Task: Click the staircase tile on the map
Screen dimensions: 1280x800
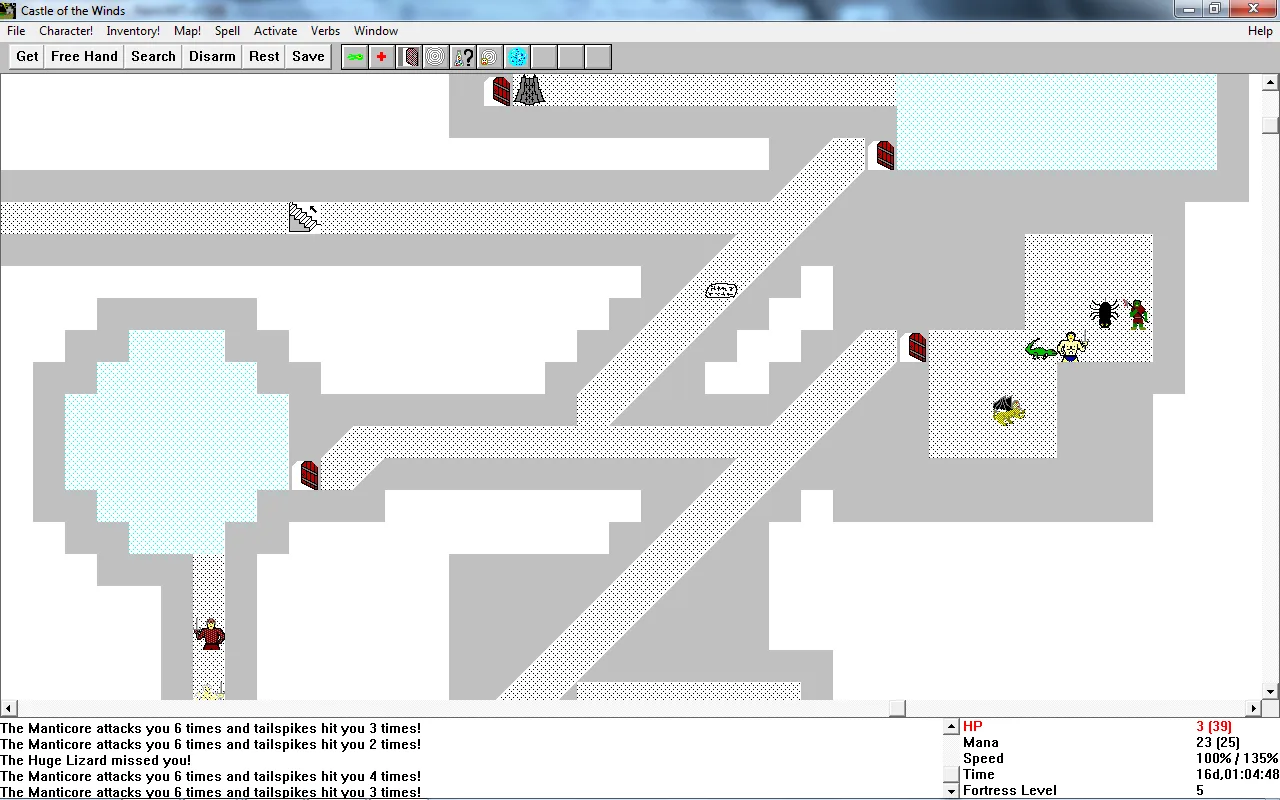Action: (x=304, y=217)
